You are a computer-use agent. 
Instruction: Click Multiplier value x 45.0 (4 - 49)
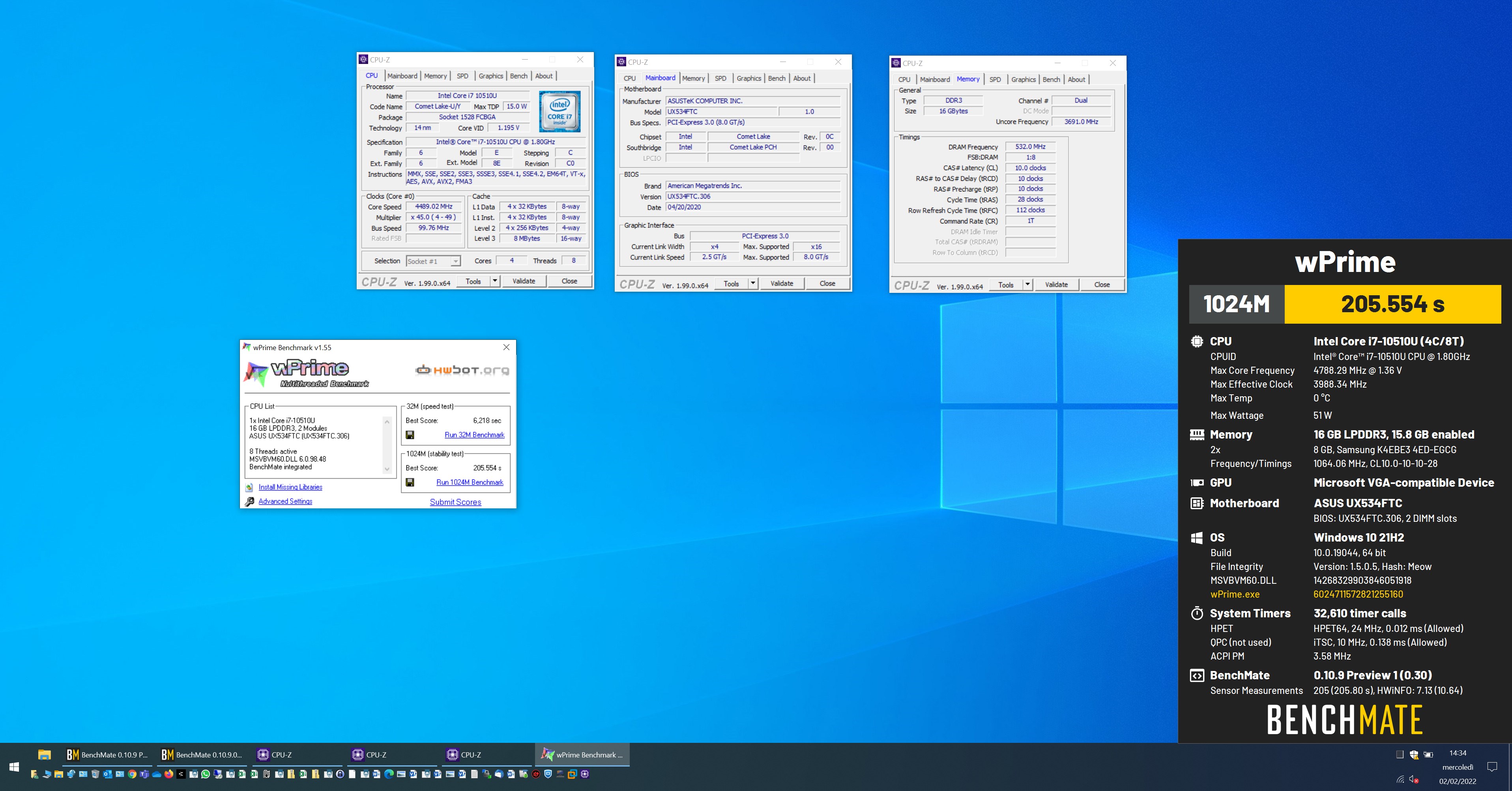pyautogui.click(x=434, y=217)
